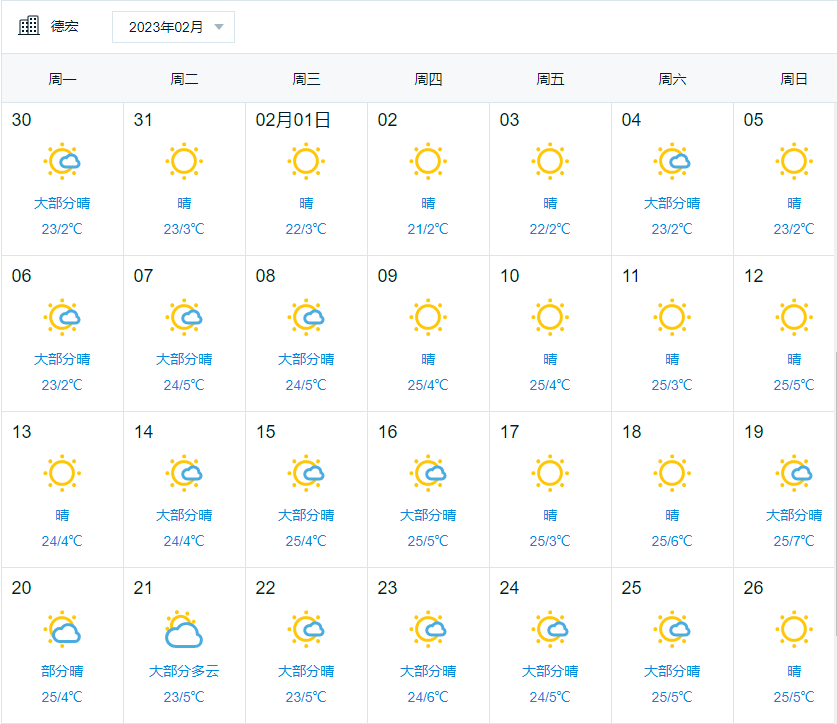The height and width of the screenshot is (724, 837).
Task: Click the mostly sunny icon on day 04
Action: pyautogui.click(x=672, y=161)
